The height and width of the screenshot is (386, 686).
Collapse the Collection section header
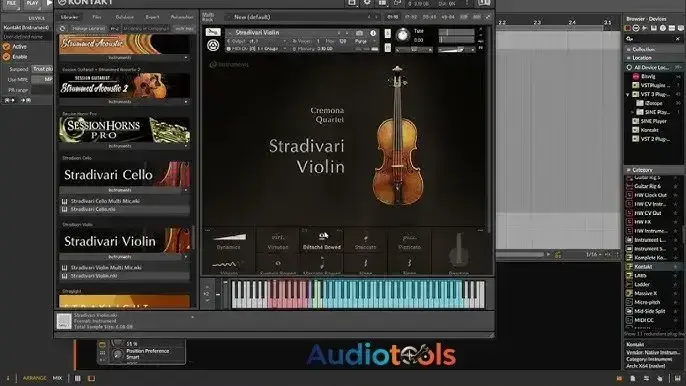[654, 49]
